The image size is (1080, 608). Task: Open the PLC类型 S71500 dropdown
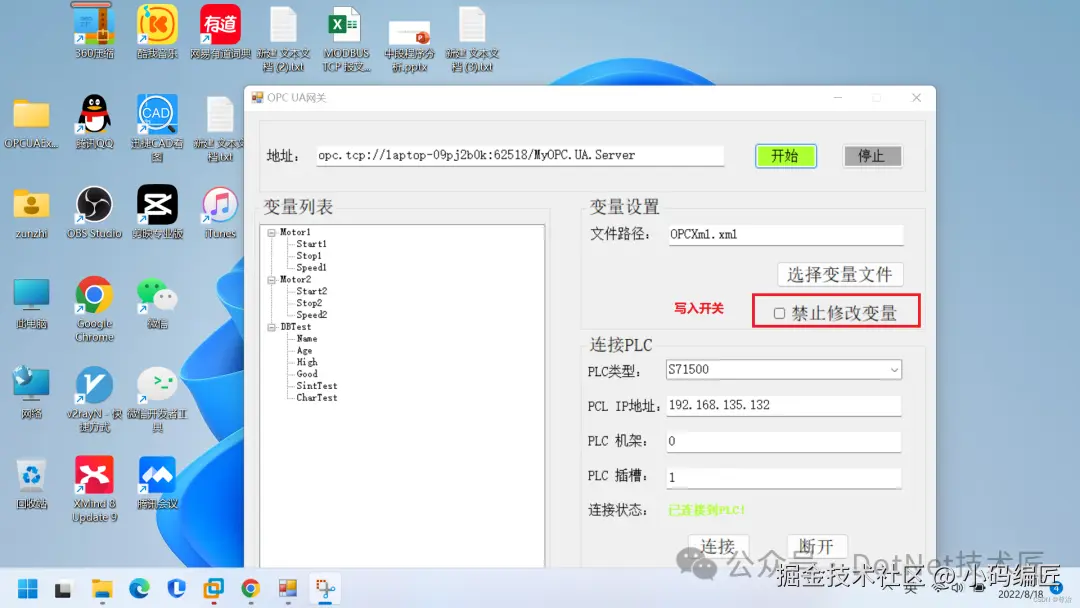(784, 370)
